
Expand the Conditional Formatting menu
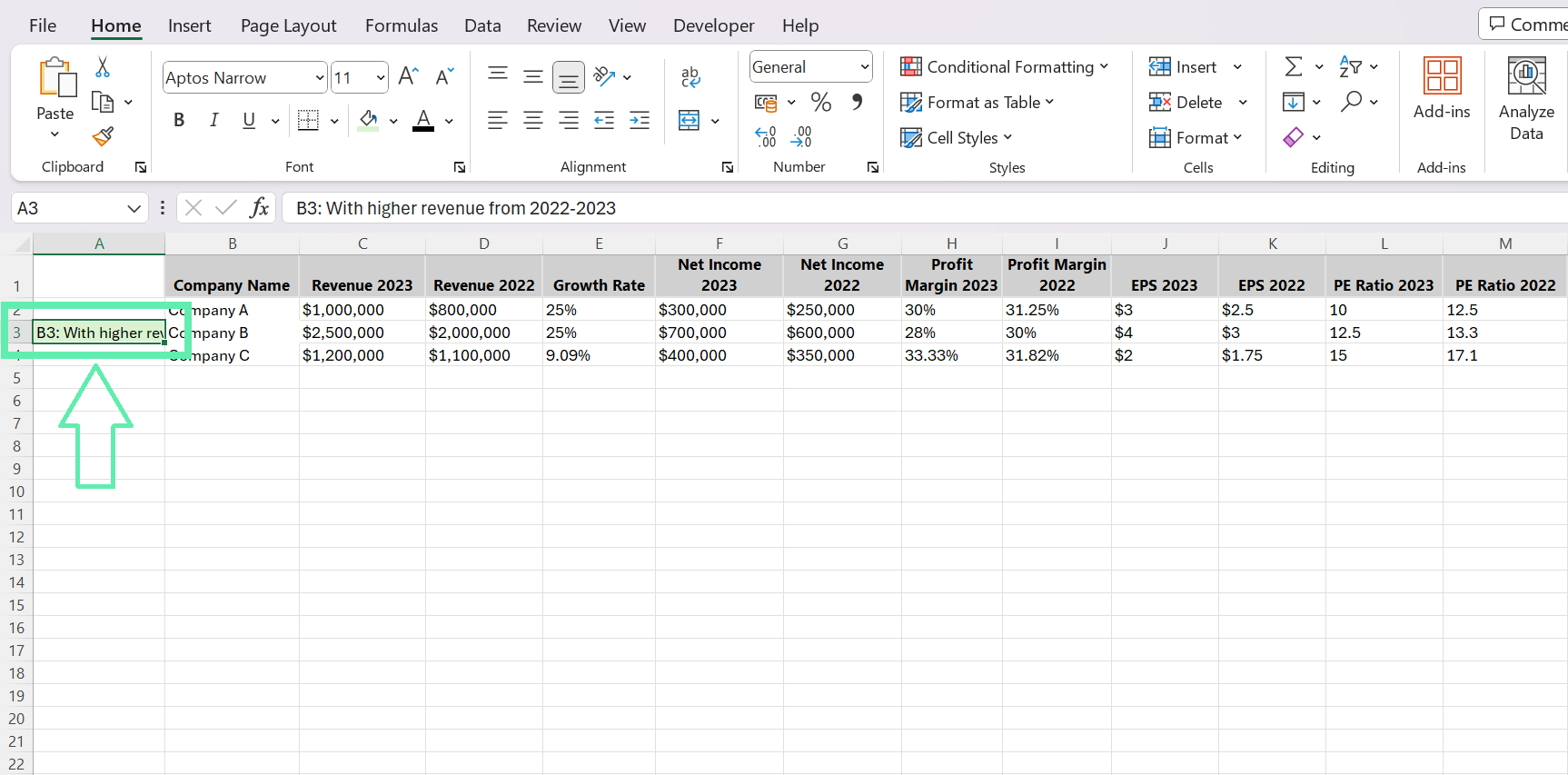click(1005, 66)
